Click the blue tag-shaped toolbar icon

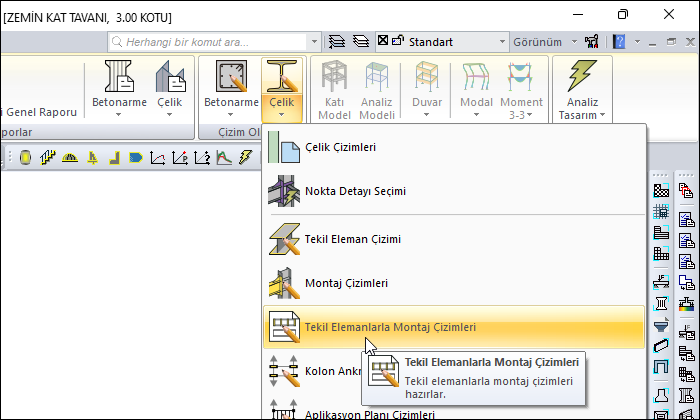tap(136, 158)
